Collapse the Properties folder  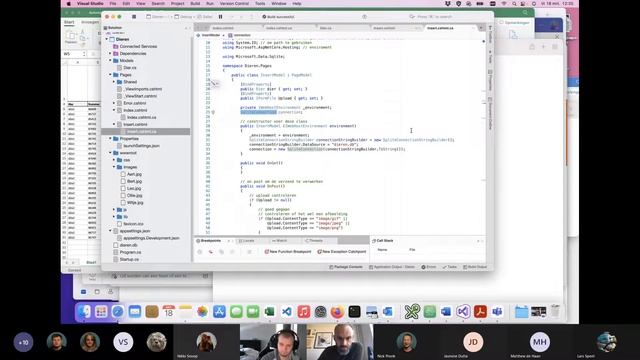[110, 139]
